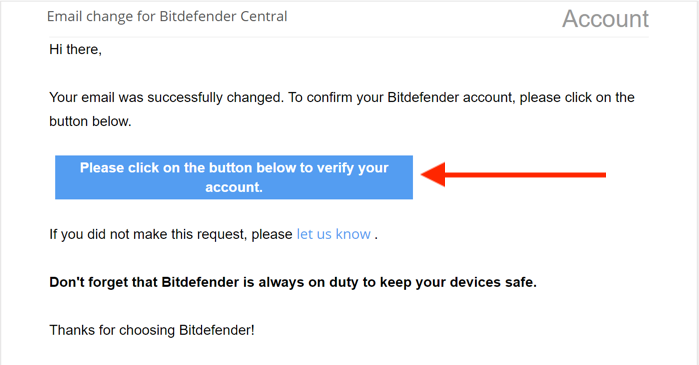Viewport: 699px width, 365px height.
Task: Click the "Account" heading at top right
Action: click(605, 19)
